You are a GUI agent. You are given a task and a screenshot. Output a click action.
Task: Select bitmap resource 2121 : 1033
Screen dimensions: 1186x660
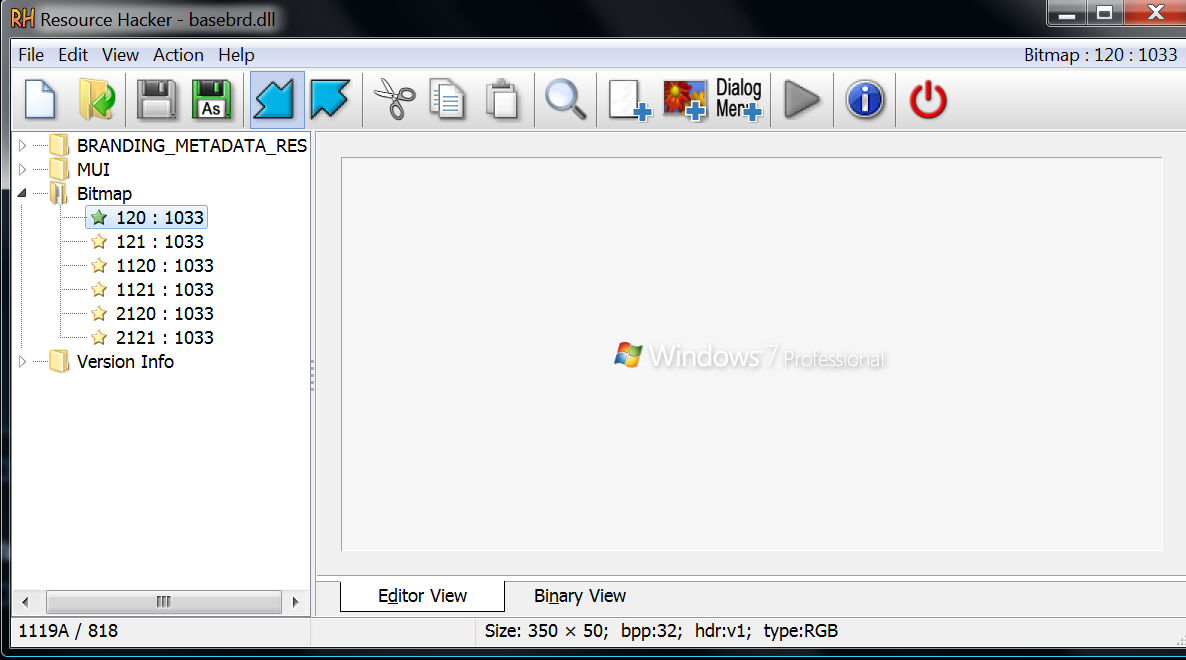coord(165,338)
